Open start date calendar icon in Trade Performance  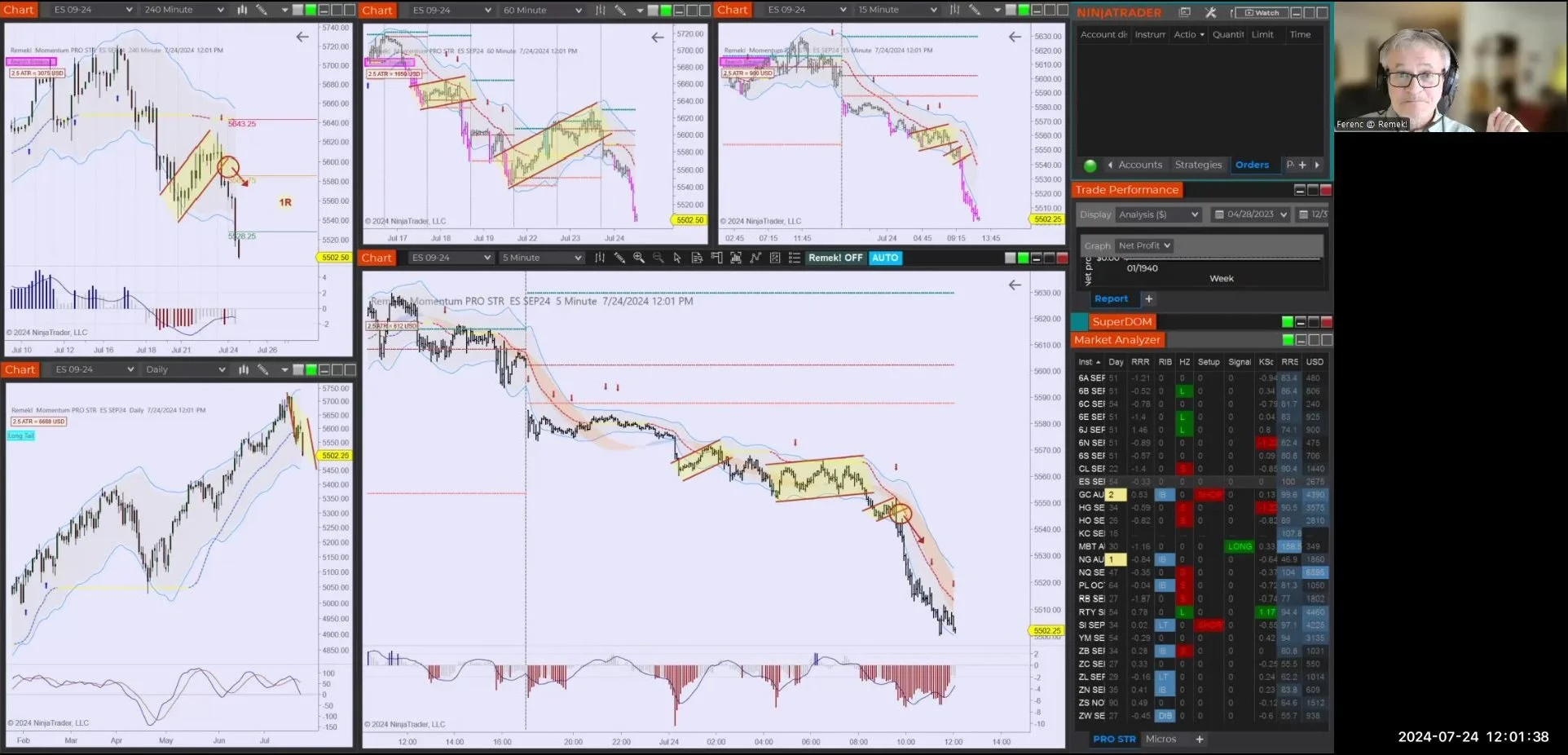[1219, 214]
